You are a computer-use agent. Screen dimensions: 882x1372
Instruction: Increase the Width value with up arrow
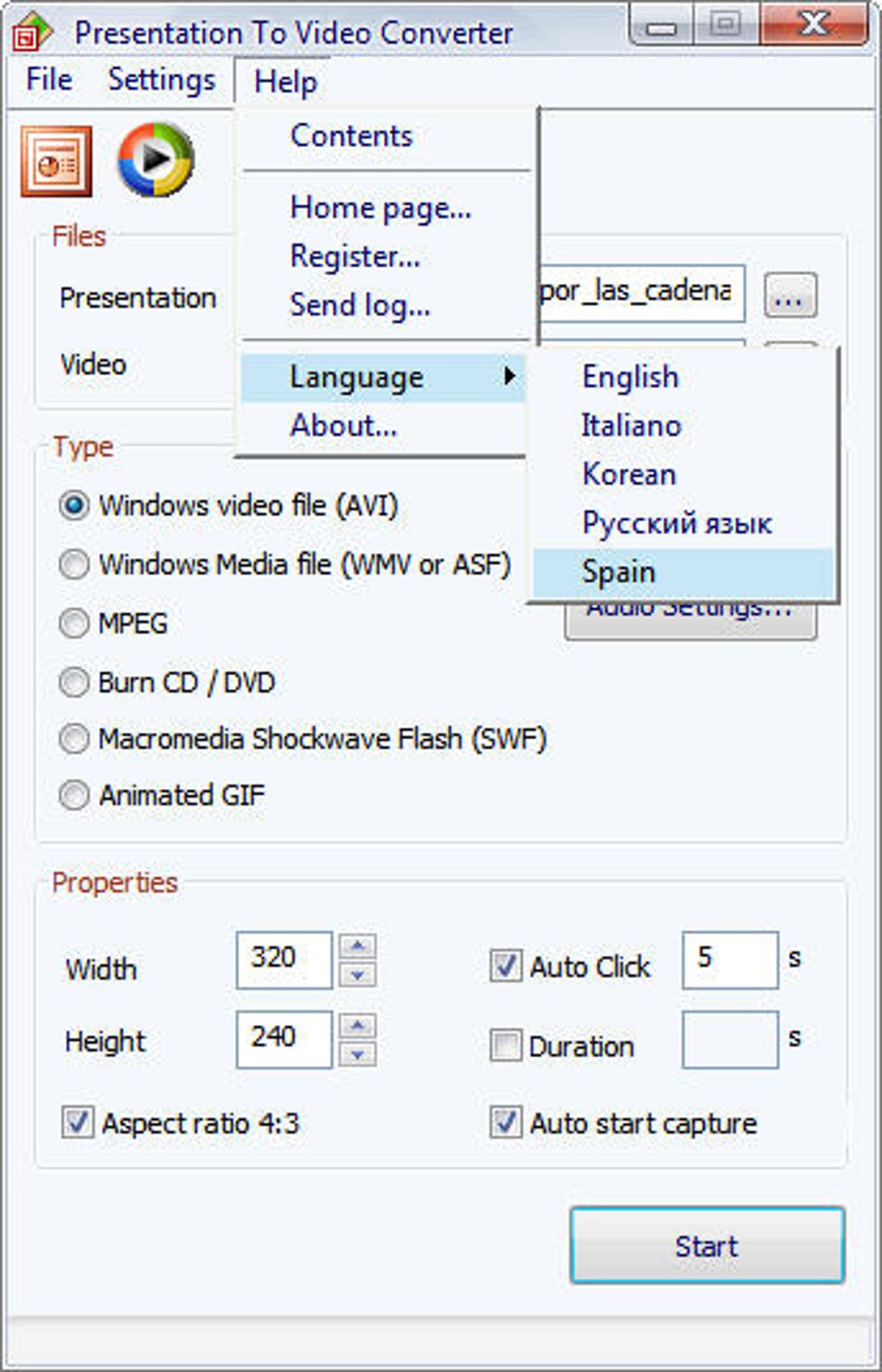point(357,946)
